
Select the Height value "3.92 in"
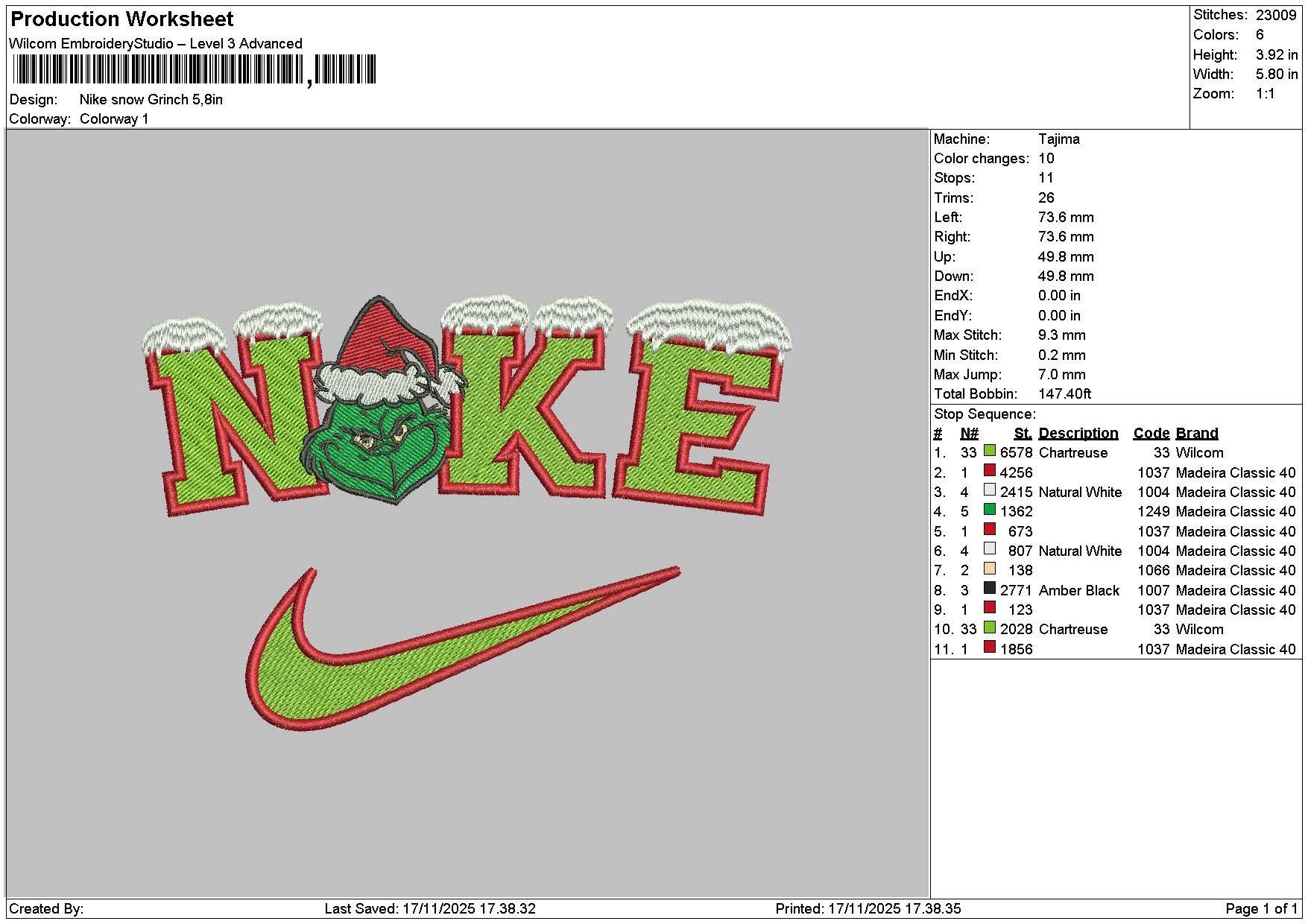click(x=1277, y=54)
